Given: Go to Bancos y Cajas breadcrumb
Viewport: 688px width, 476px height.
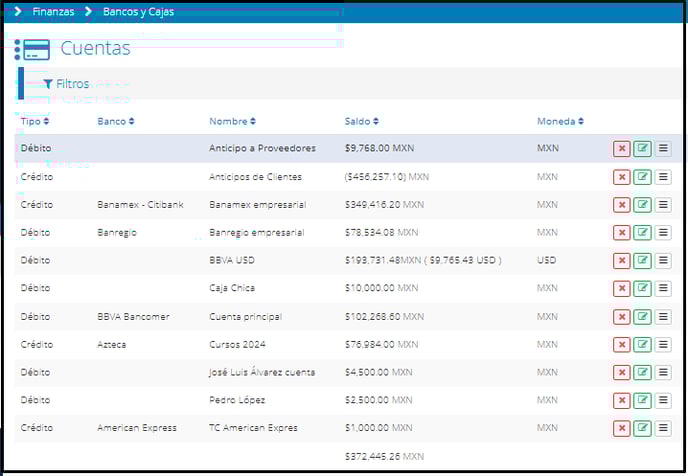Looking at the screenshot, I should pyautogui.click(x=138, y=11).
